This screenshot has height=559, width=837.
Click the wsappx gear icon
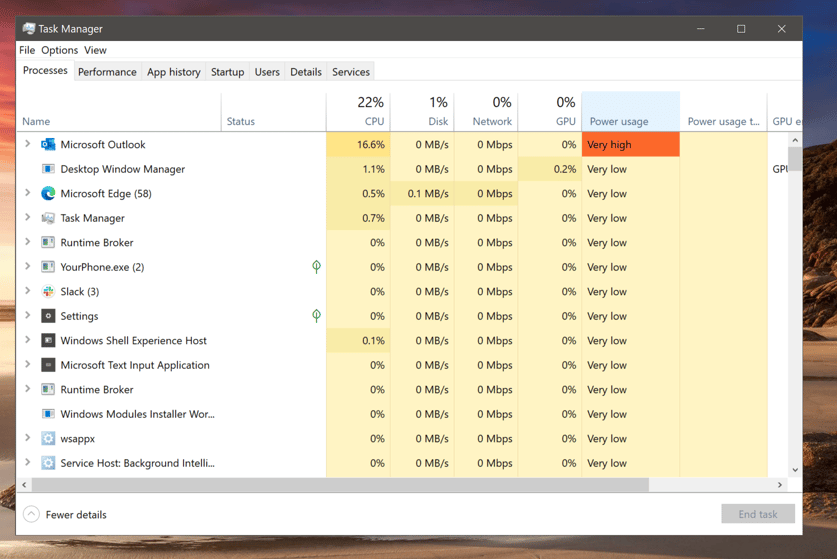[x=48, y=438]
